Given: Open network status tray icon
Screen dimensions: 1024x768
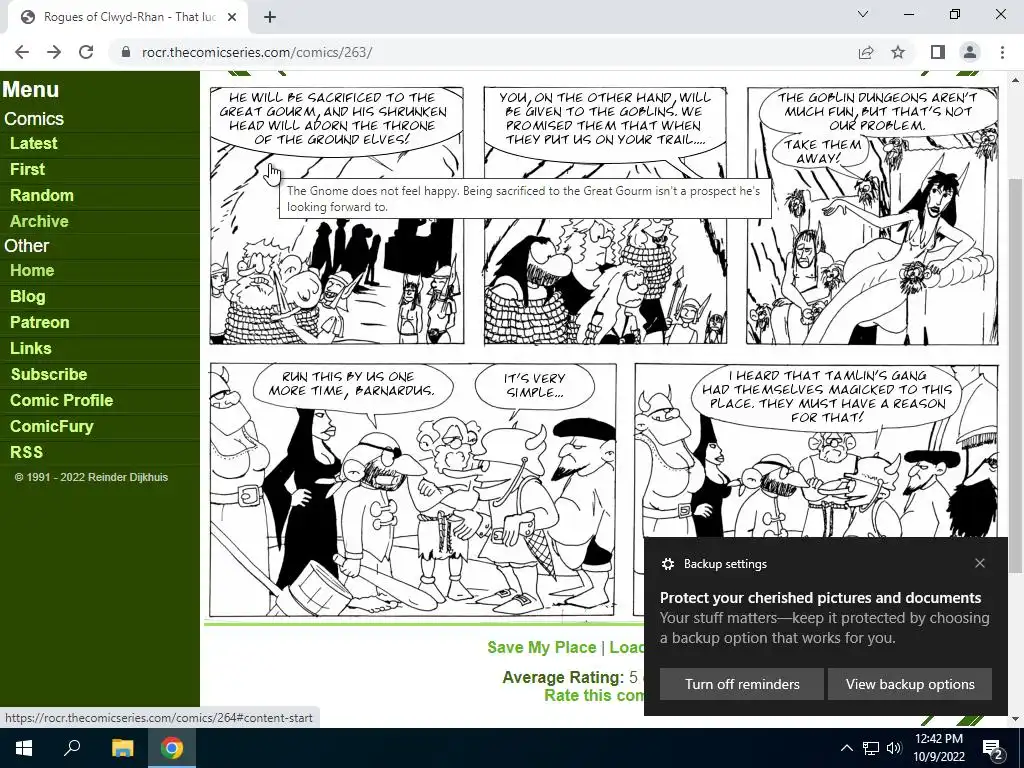Looking at the screenshot, I should click(x=871, y=748).
